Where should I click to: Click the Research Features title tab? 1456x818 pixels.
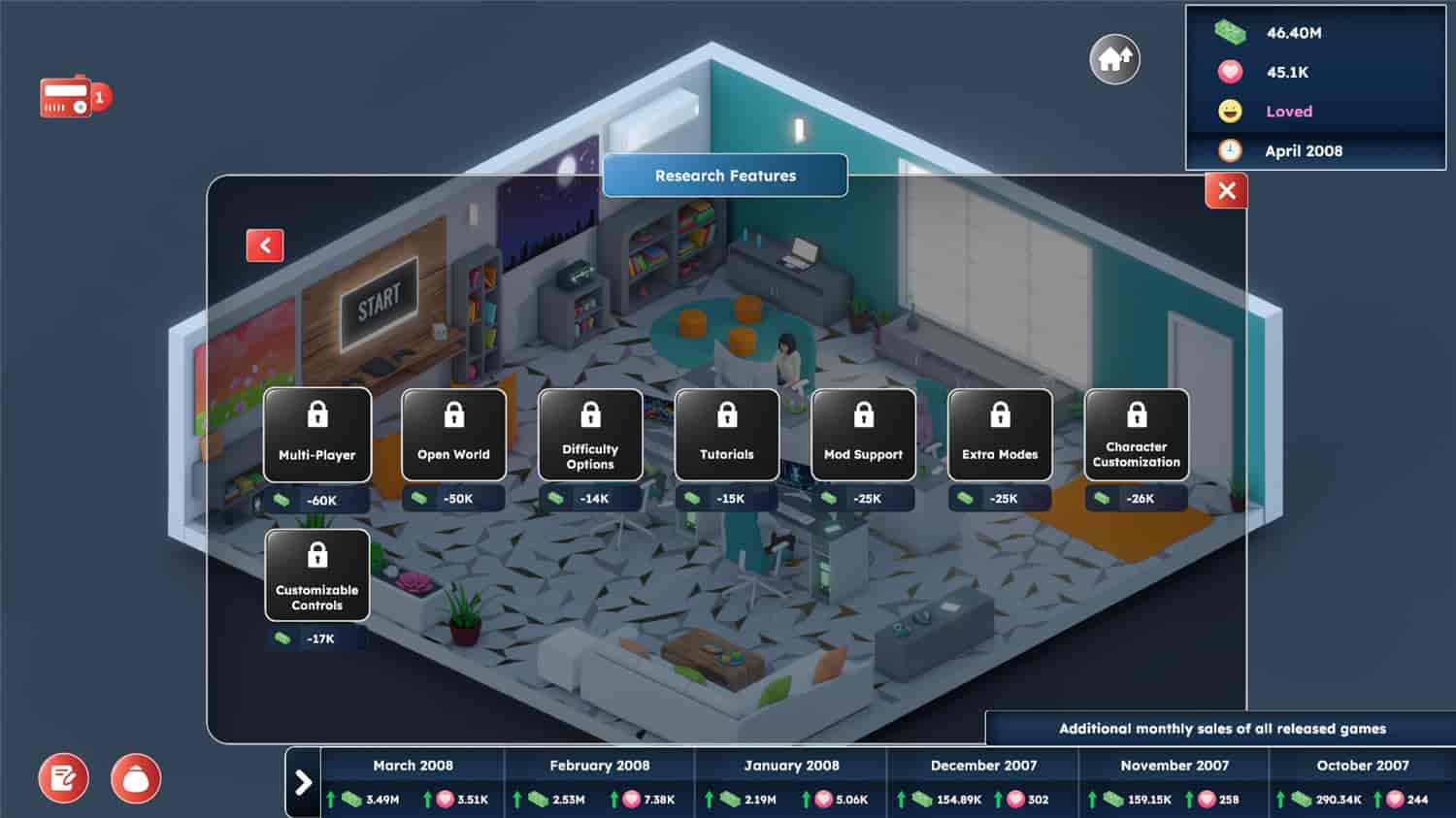click(725, 176)
